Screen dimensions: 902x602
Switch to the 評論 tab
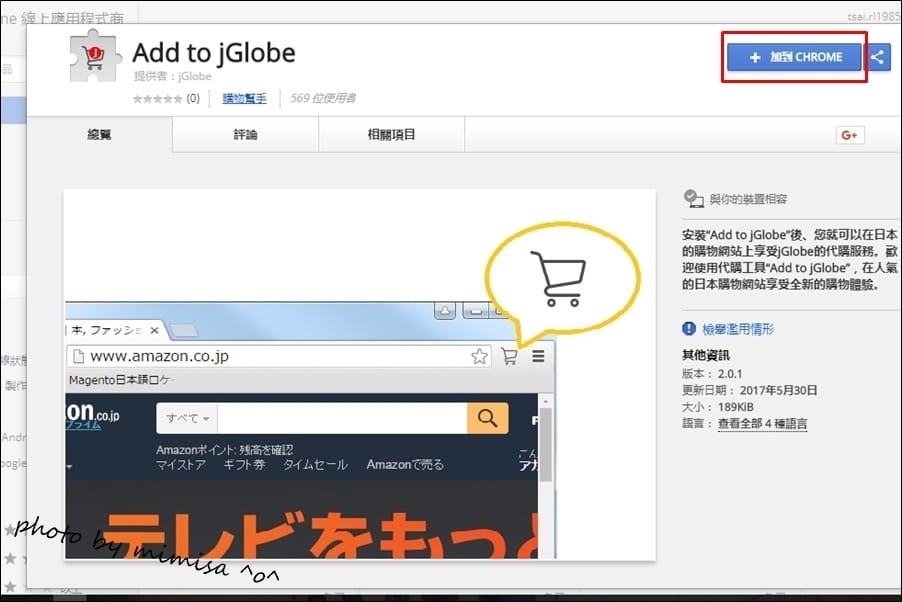pyautogui.click(x=245, y=135)
